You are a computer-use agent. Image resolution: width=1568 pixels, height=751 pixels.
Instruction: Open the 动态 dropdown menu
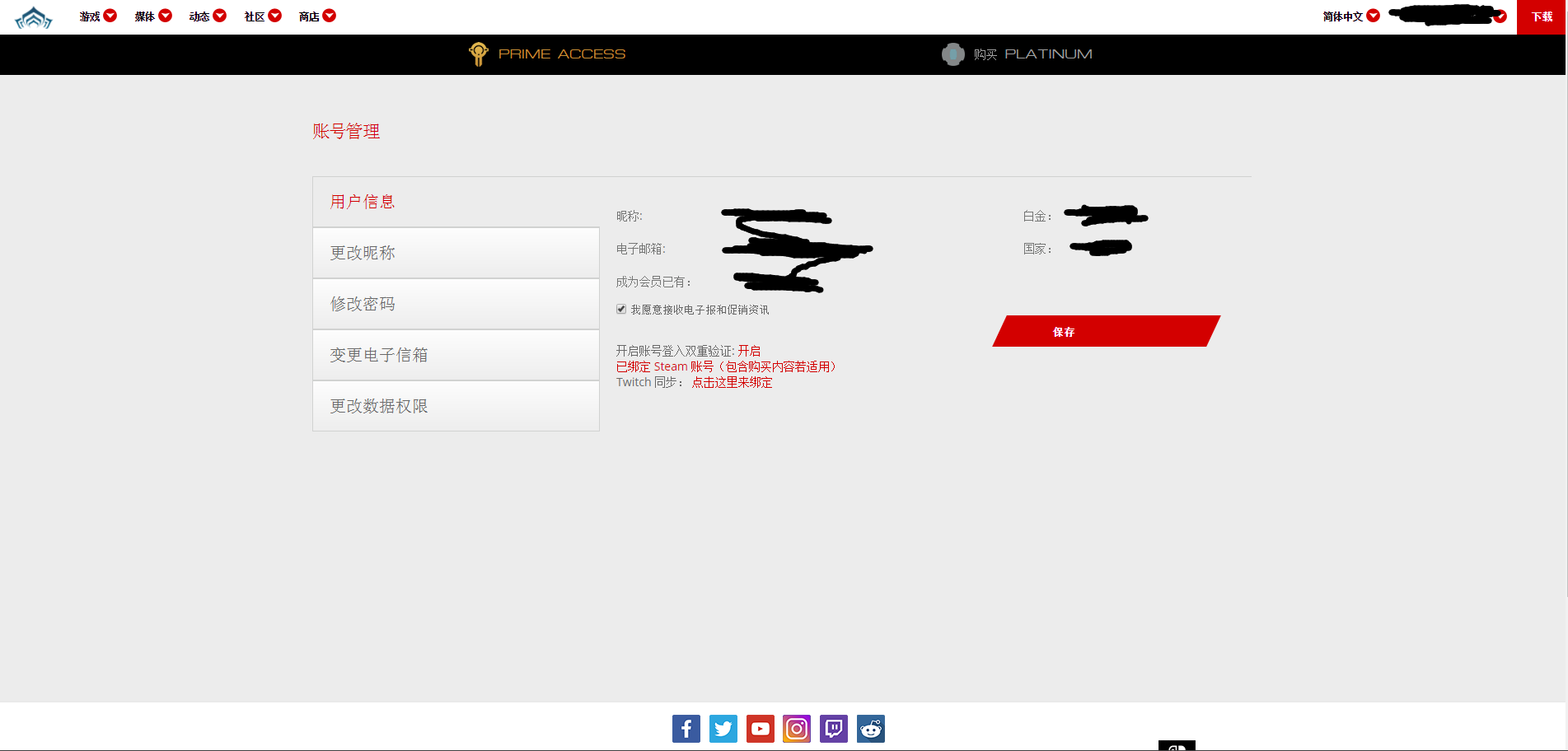[208, 16]
